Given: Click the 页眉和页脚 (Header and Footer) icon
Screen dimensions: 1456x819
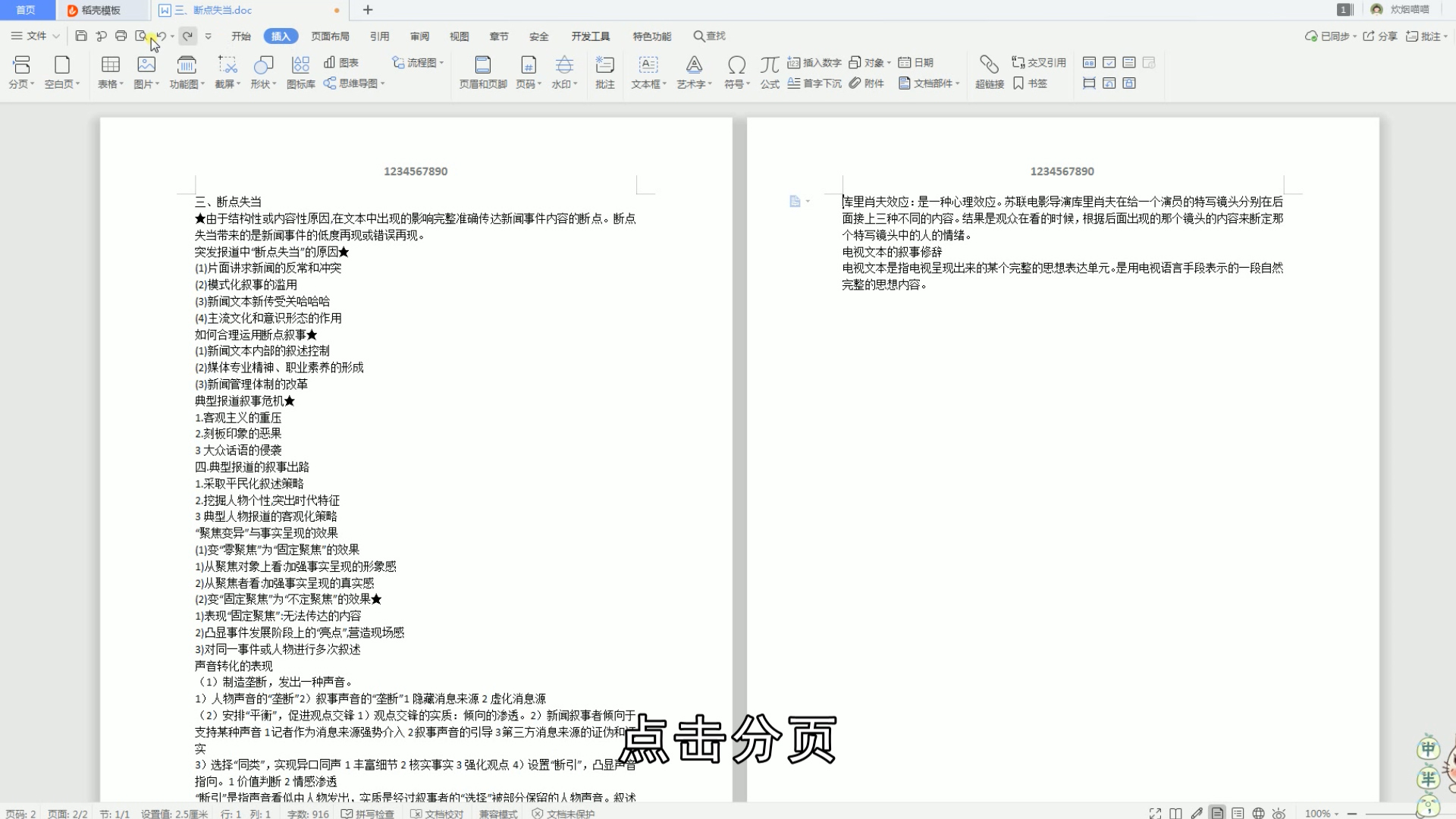Looking at the screenshot, I should 481,71.
